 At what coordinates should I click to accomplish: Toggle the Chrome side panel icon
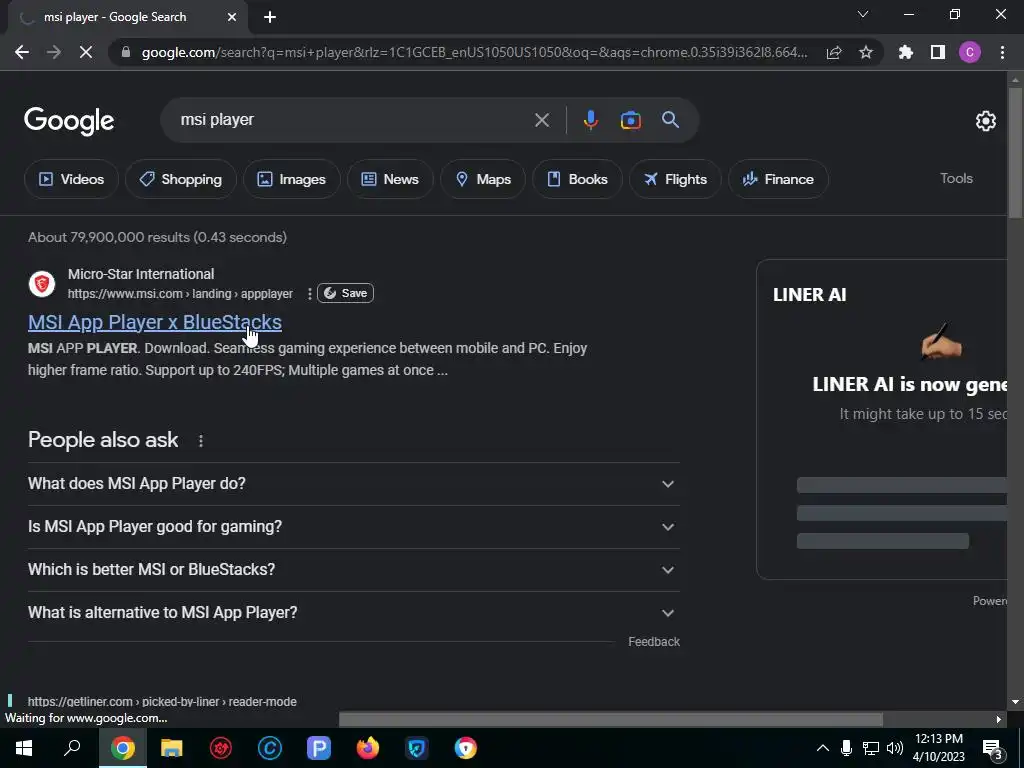[938, 52]
